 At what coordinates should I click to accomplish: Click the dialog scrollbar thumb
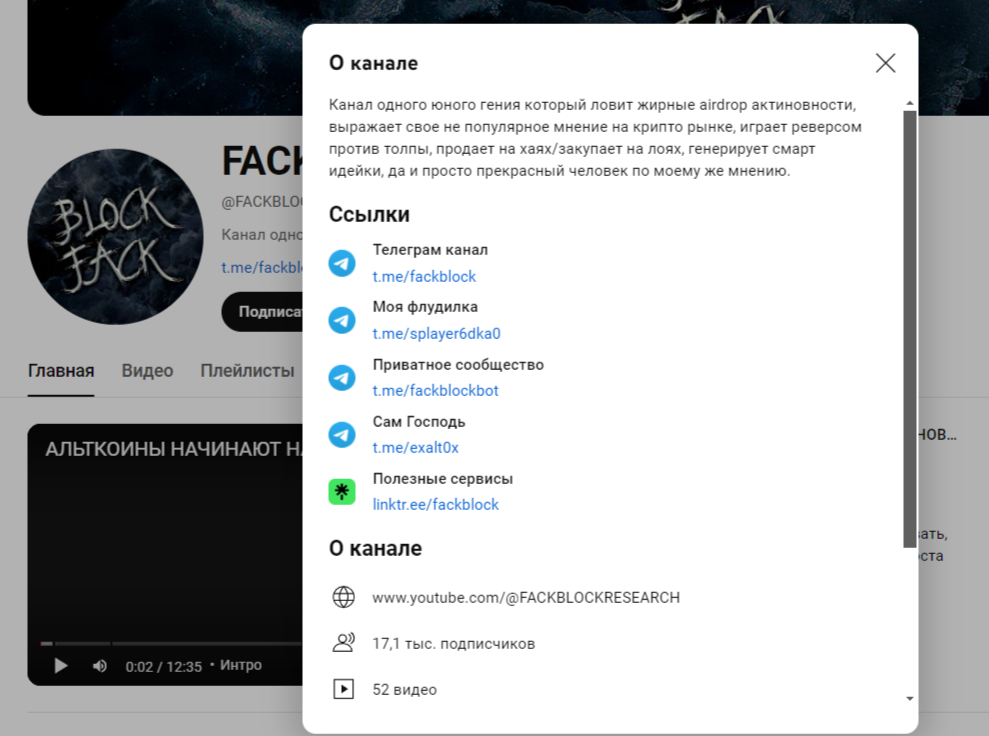(909, 329)
